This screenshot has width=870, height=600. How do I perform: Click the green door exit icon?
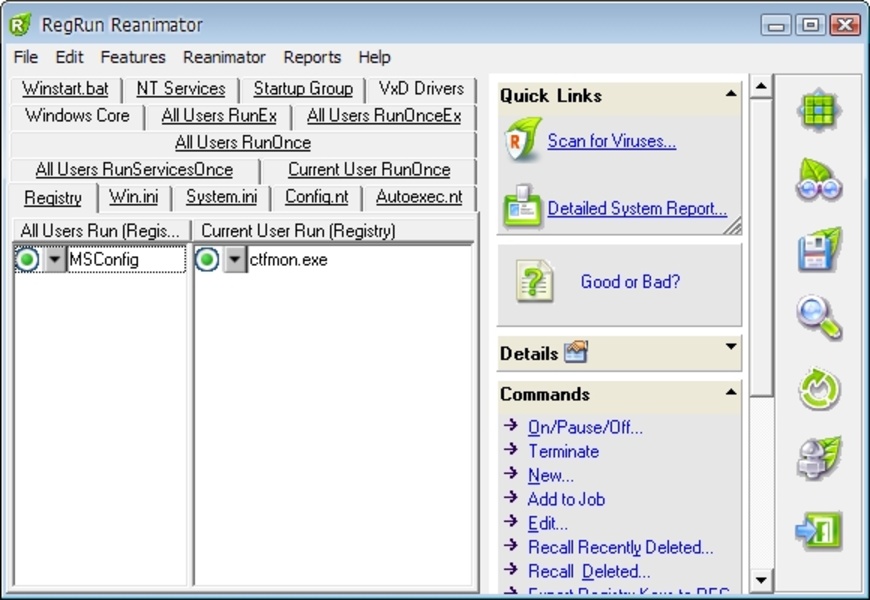tap(819, 530)
